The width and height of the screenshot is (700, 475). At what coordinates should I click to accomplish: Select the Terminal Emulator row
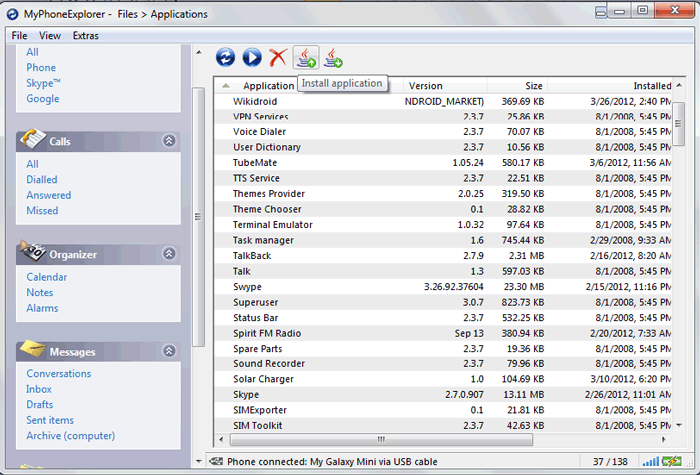[x=443, y=225]
